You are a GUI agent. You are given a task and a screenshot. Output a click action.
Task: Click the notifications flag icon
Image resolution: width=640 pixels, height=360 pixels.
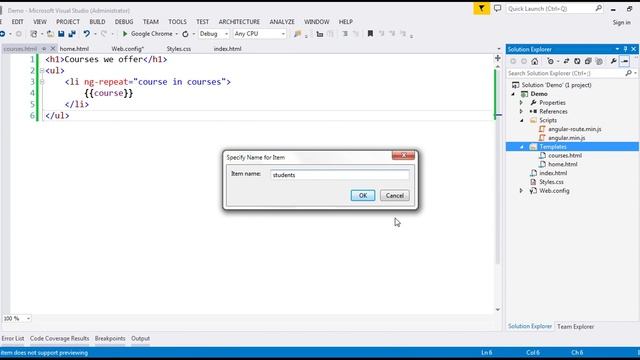pyautogui.click(x=481, y=8)
